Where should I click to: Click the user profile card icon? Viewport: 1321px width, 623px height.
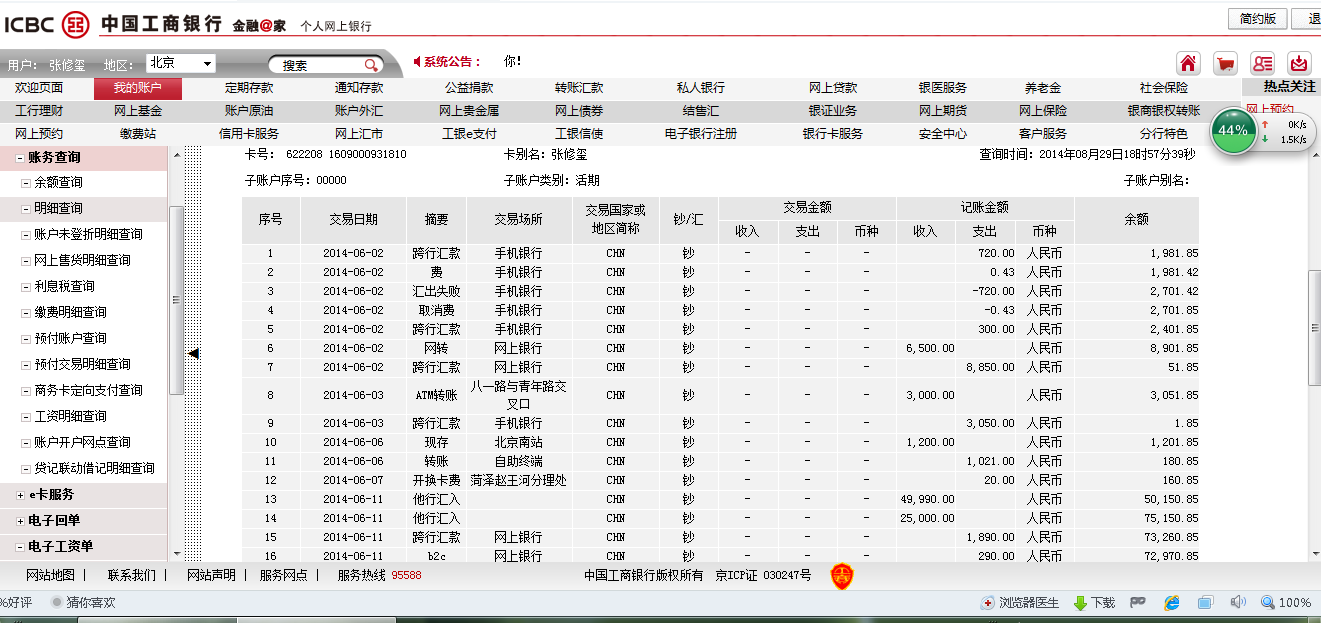tap(1262, 63)
